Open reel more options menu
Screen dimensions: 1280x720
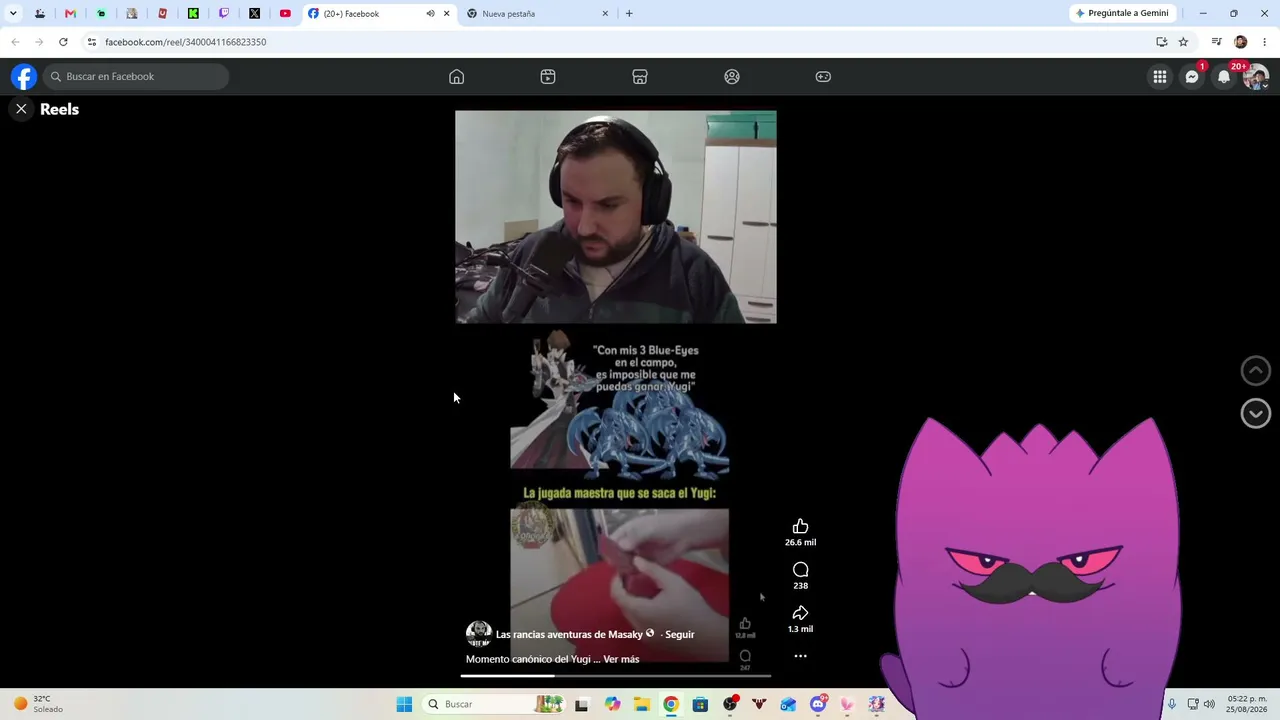[800, 656]
